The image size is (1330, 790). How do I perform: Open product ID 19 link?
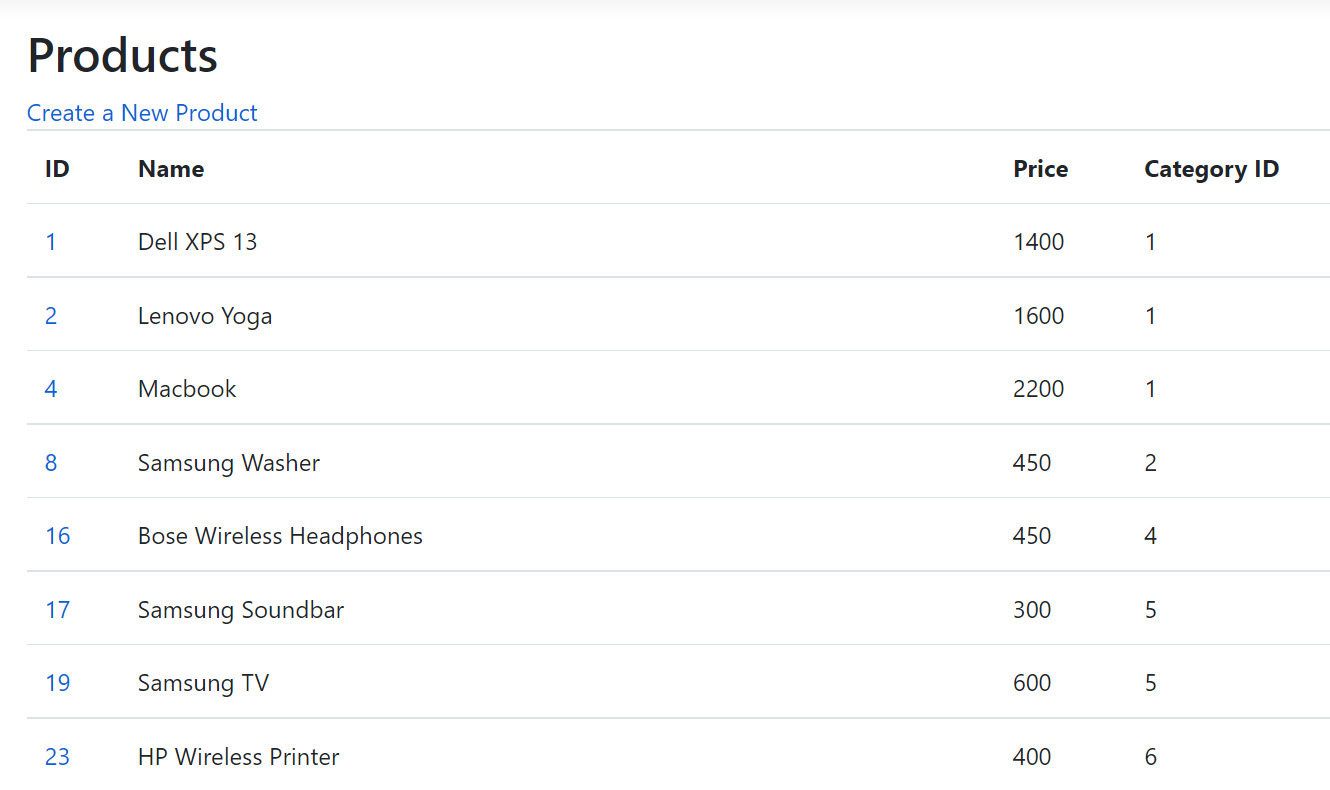point(58,683)
